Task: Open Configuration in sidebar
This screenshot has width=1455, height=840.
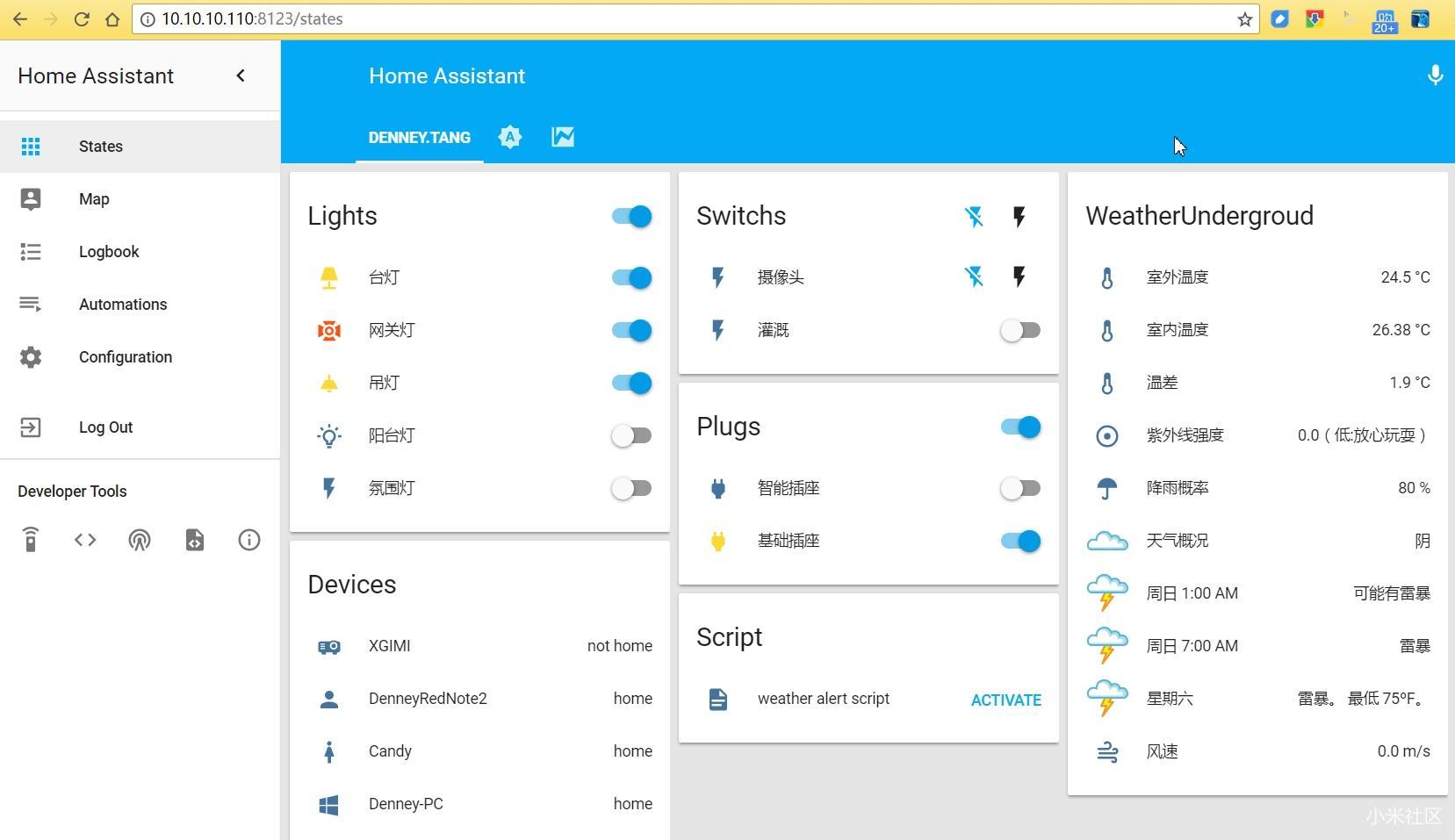Action: coord(140,357)
